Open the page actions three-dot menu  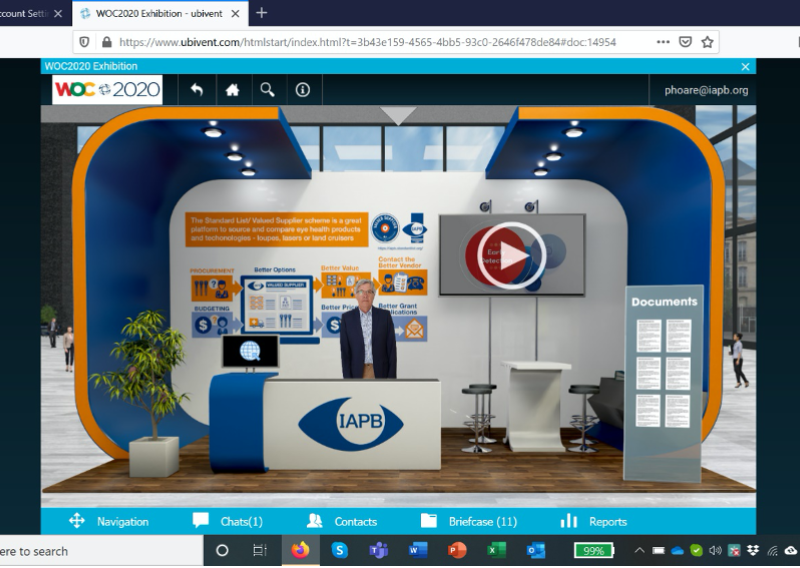(663, 42)
